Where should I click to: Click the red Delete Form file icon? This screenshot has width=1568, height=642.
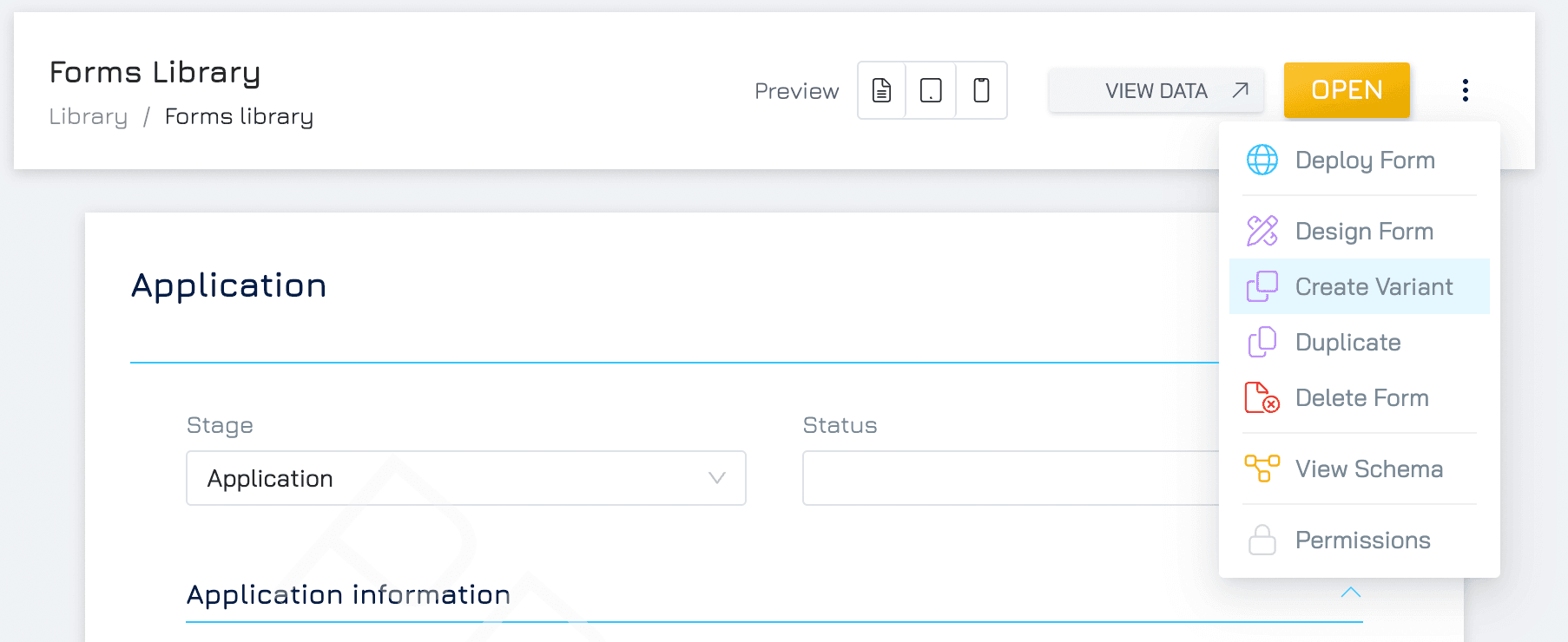click(x=1262, y=397)
